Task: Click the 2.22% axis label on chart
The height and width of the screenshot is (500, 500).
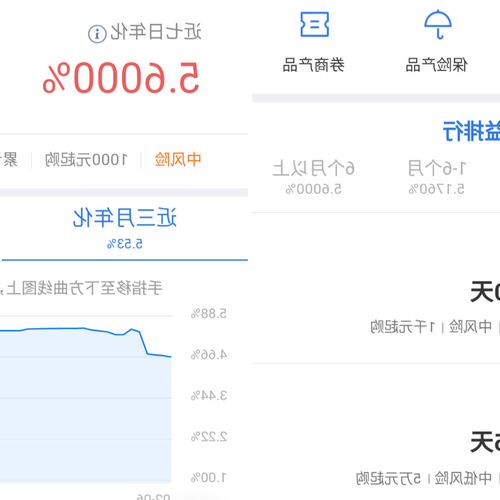Action: coord(209,437)
